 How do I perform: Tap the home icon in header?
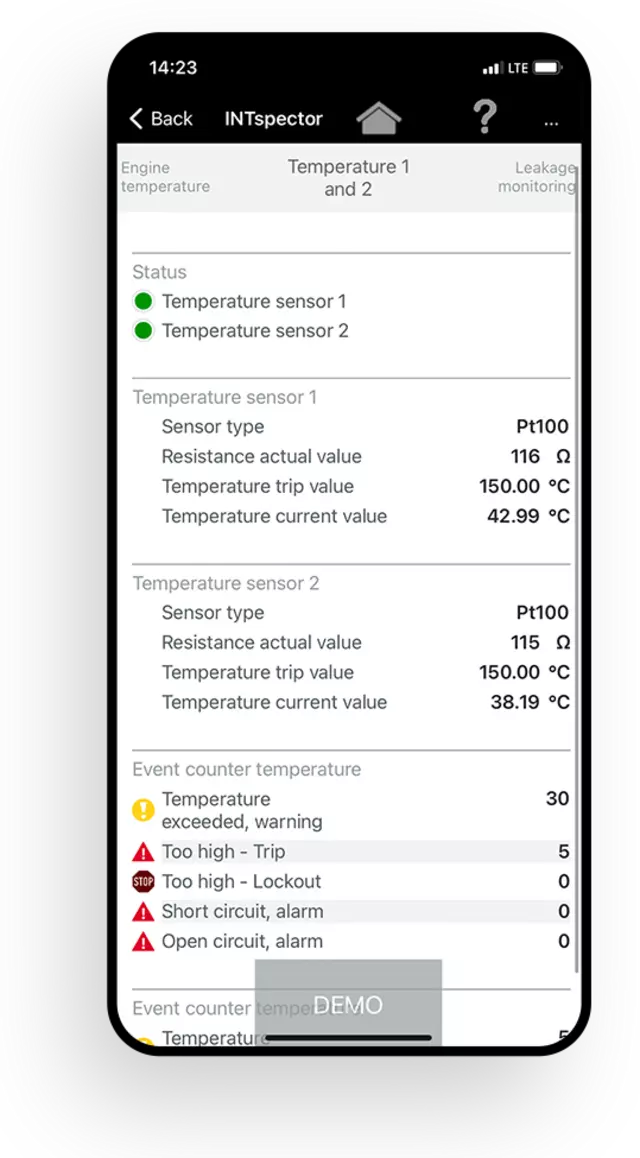click(x=379, y=118)
